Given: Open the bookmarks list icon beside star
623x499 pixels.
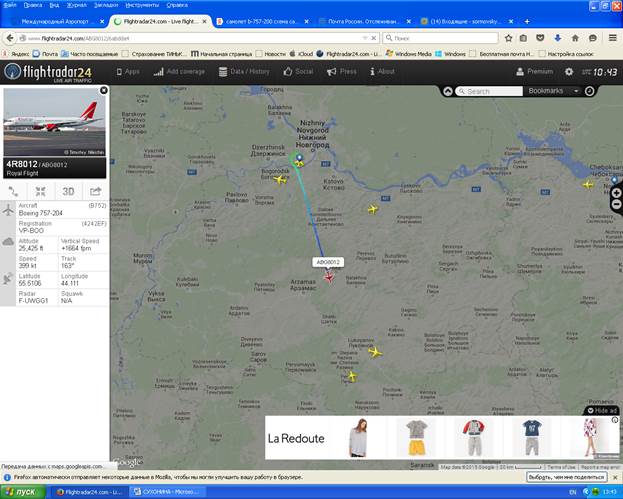Looking at the screenshot, I should (524, 38).
